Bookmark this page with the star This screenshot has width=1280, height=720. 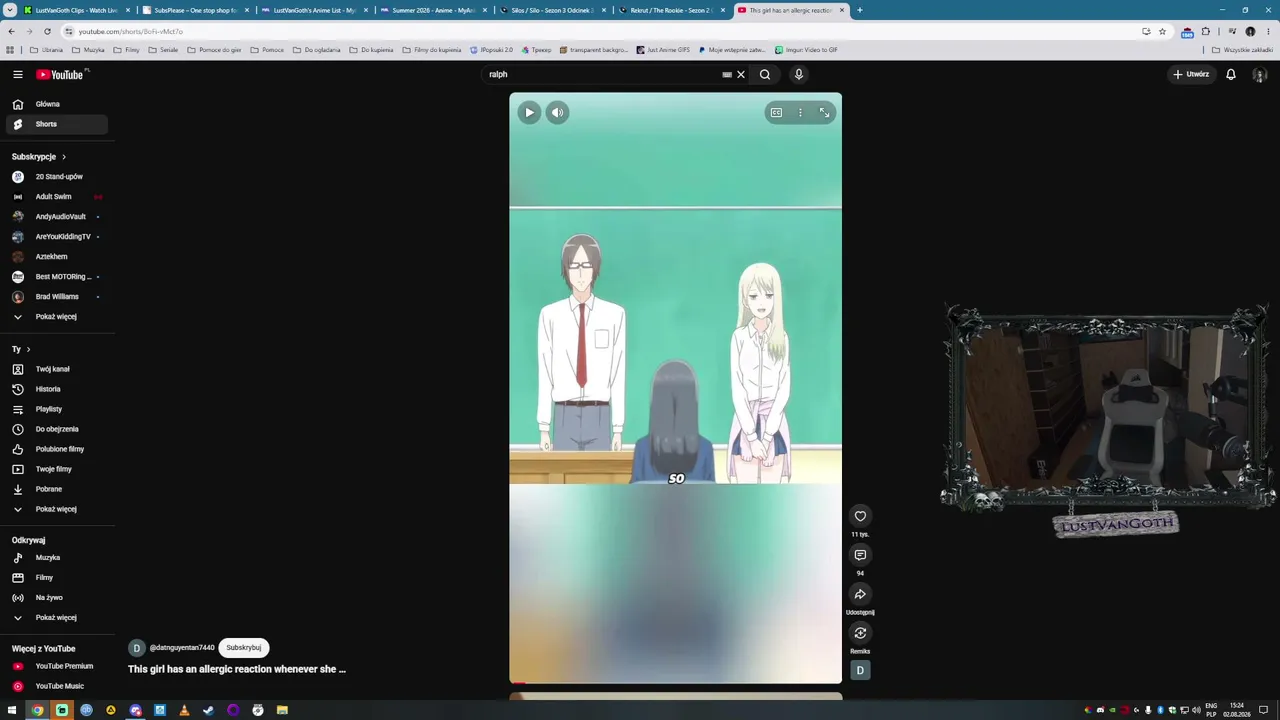point(1162,31)
